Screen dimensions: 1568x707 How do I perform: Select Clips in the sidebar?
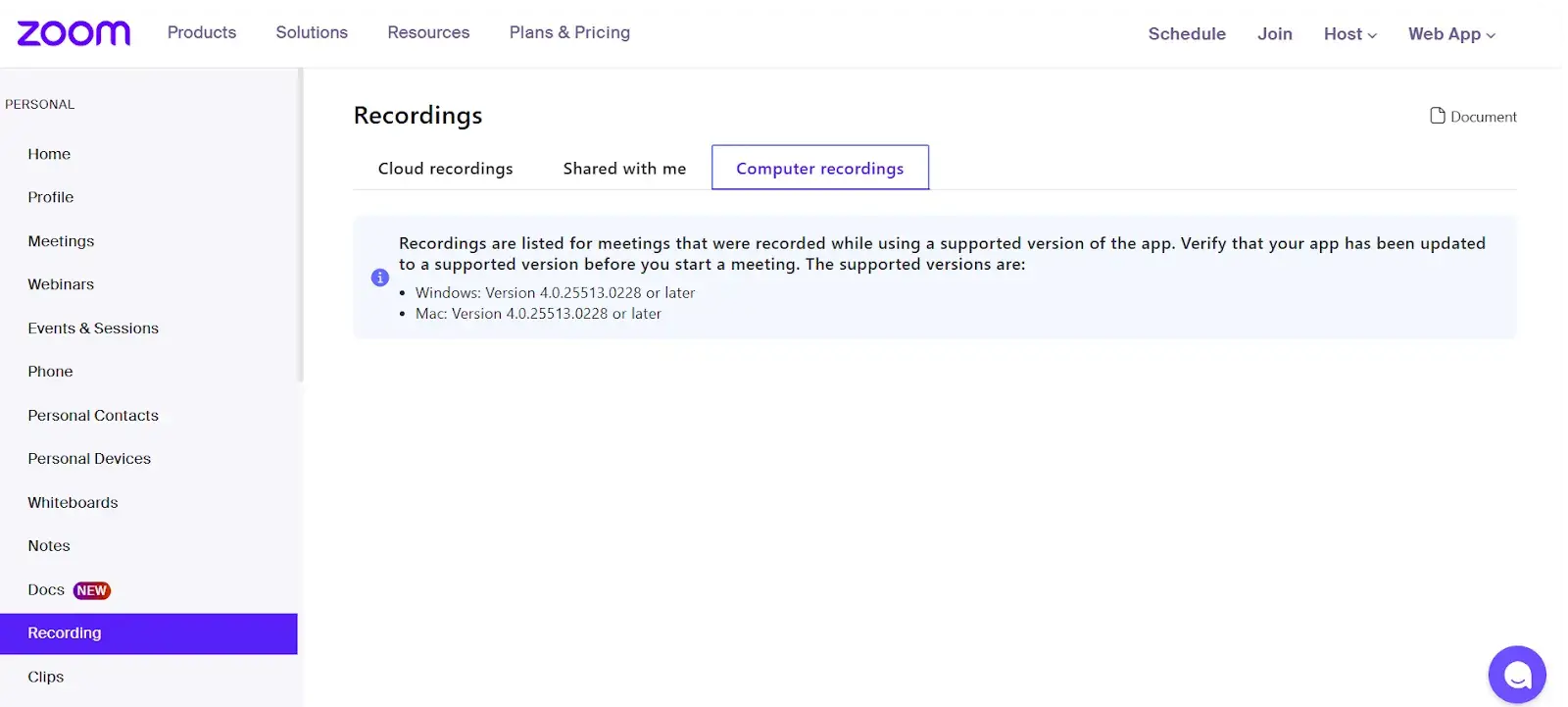(45, 677)
